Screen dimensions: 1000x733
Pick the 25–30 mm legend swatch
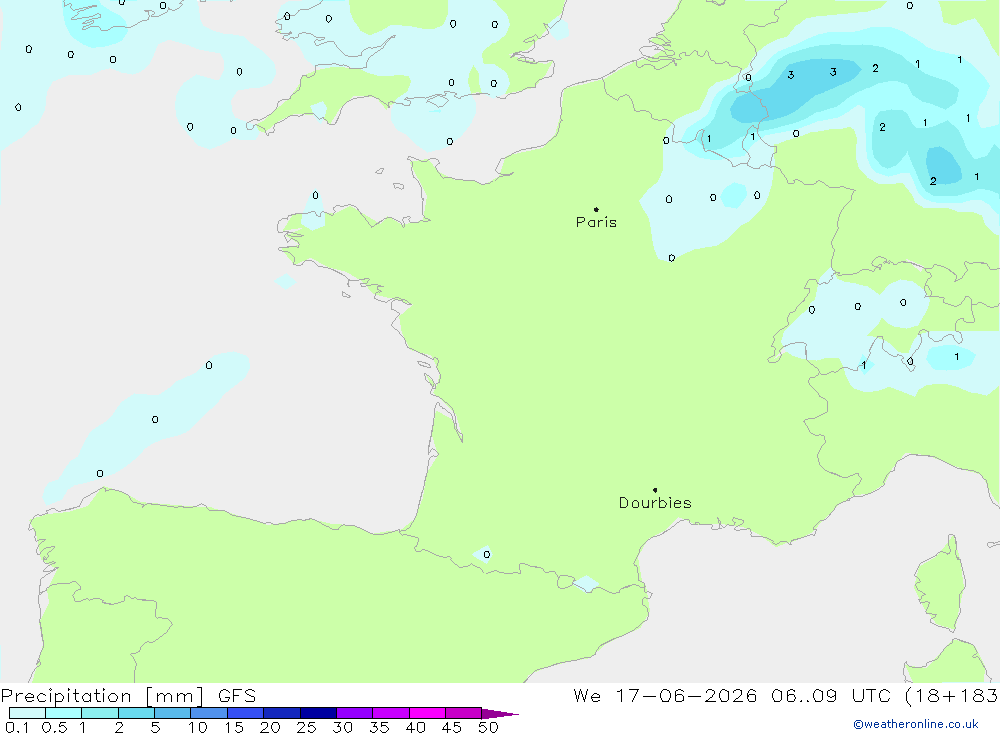[318, 713]
